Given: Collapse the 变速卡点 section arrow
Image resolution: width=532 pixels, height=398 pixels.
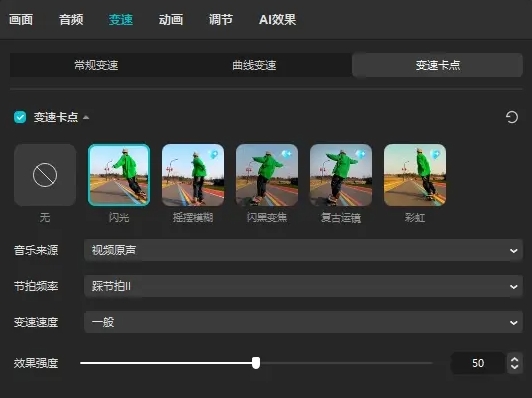Looking at the screenshot, I should [x=86, y=117].
